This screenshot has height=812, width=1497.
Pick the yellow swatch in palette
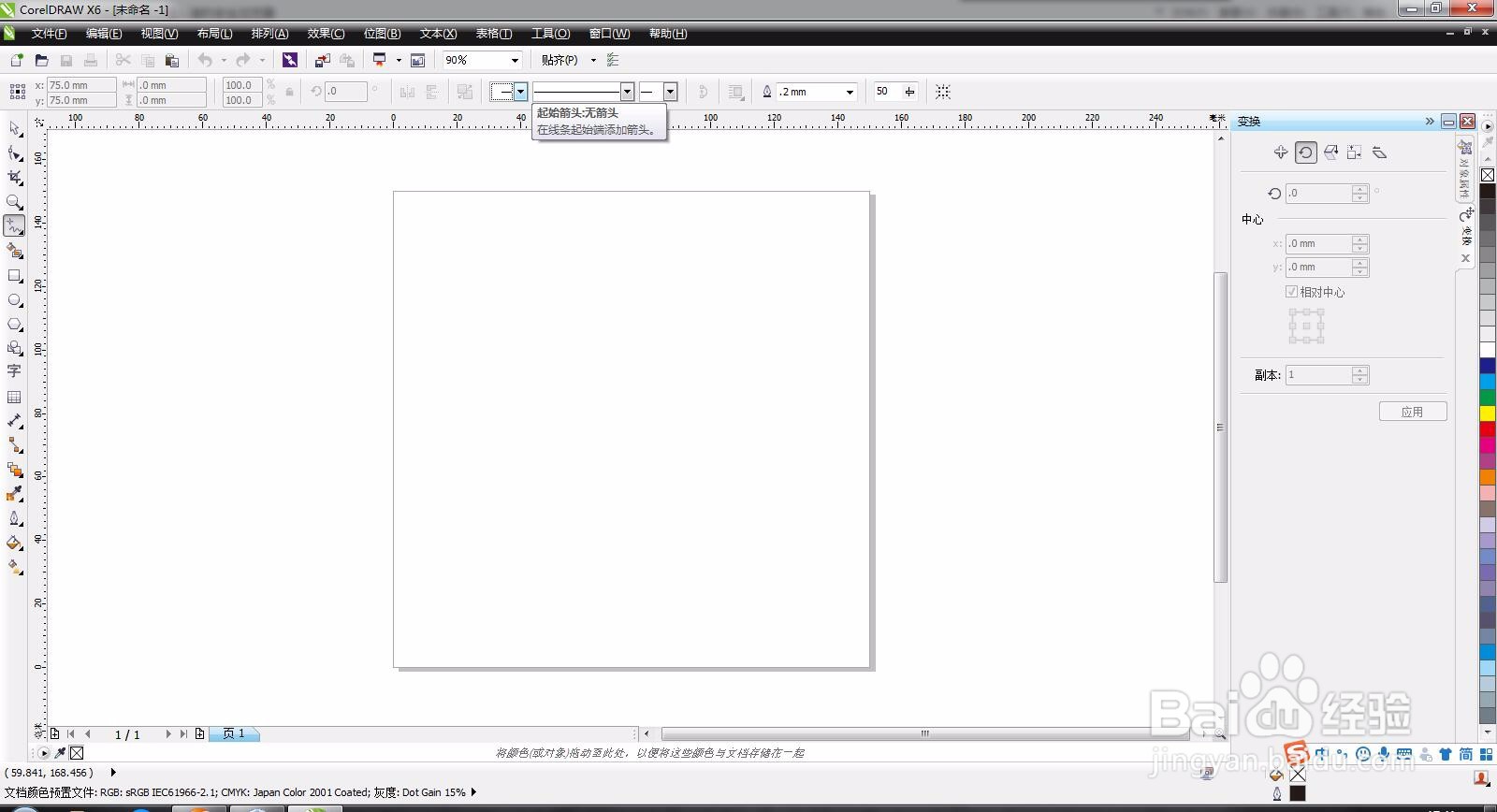(1487, 413)
